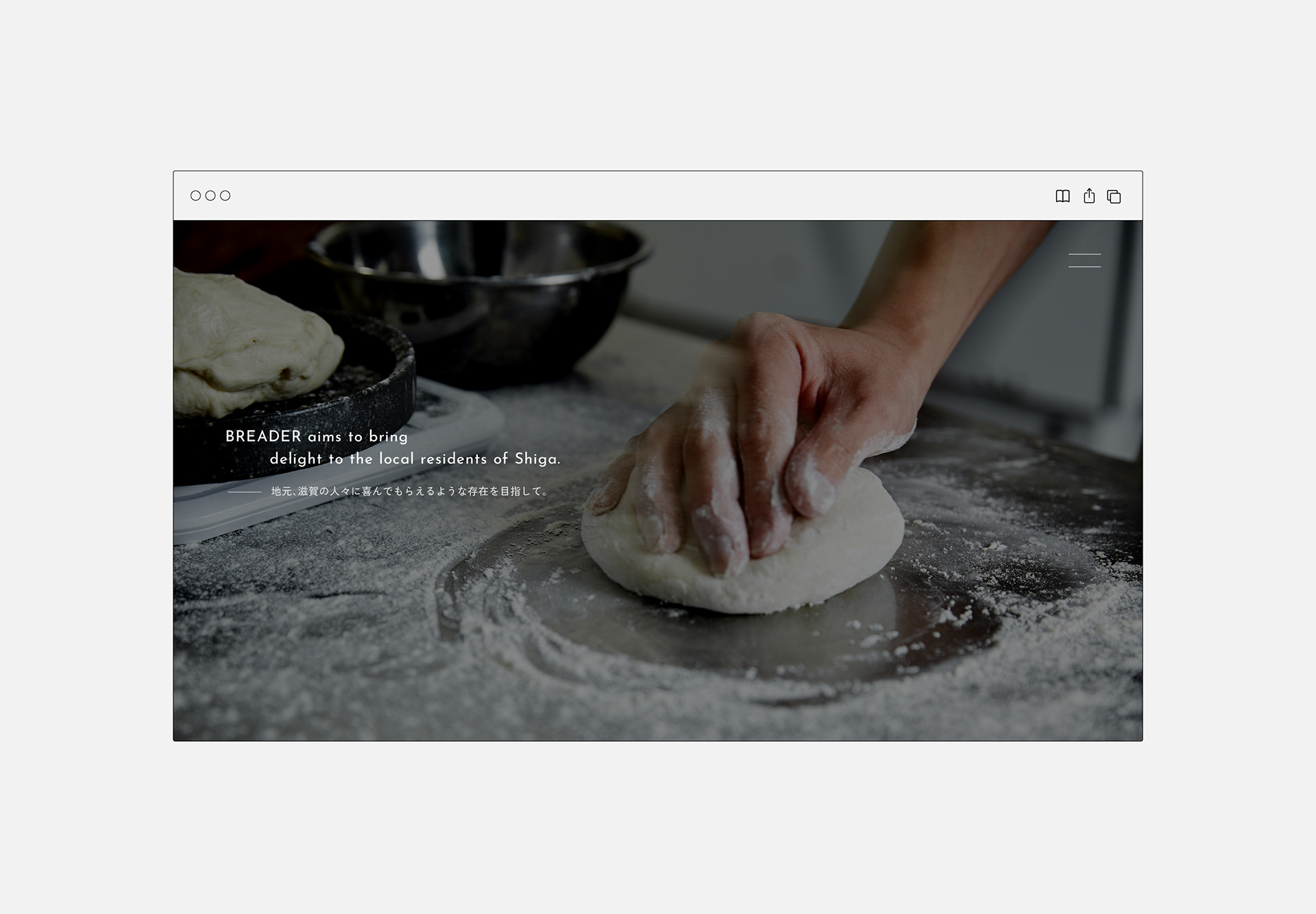Click the share icon in browser bar
Screen dimensions: 1316x914
pyautogui.click(x=1089, y=196)
